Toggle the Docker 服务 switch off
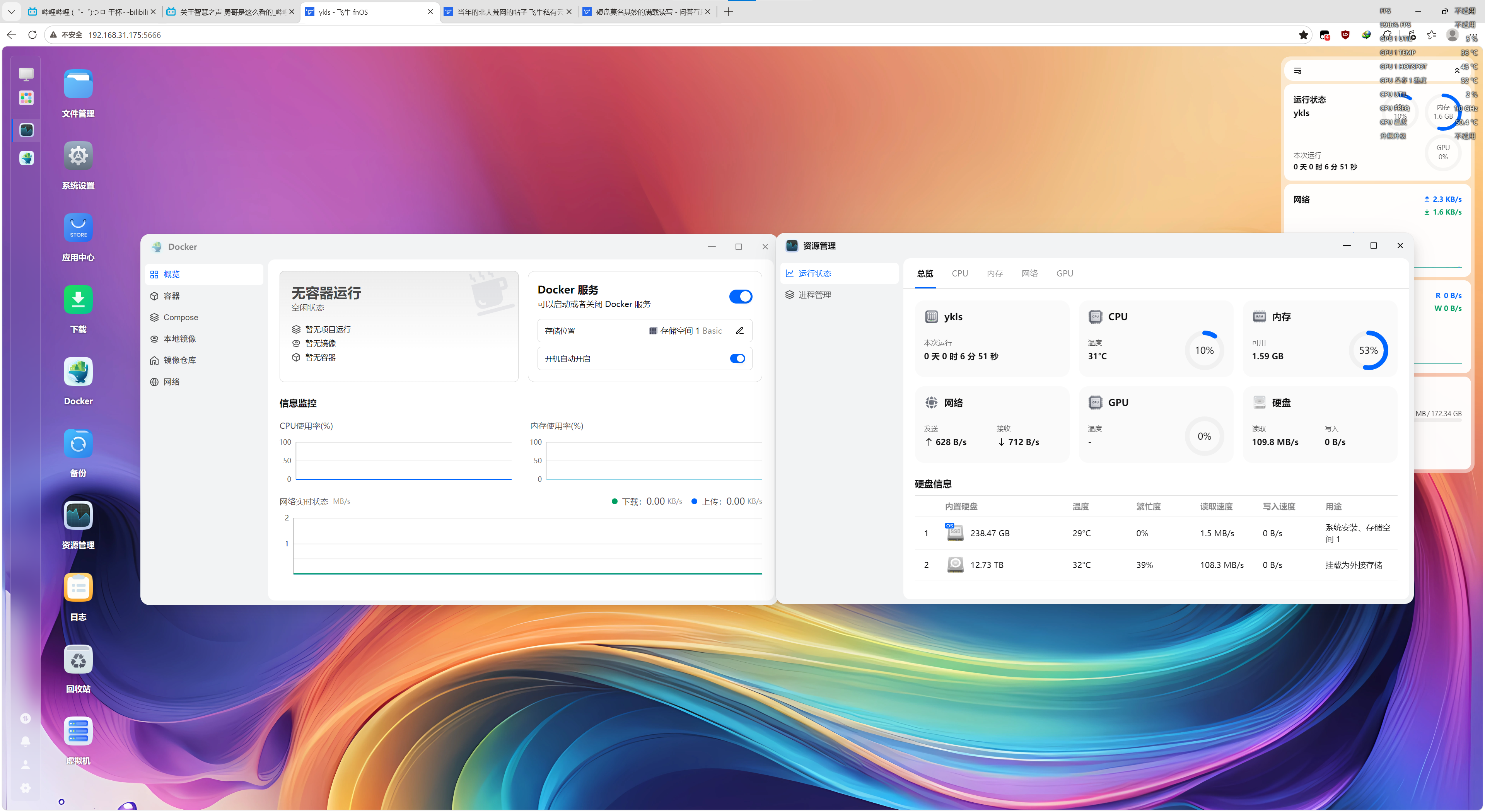 point(740,296)
